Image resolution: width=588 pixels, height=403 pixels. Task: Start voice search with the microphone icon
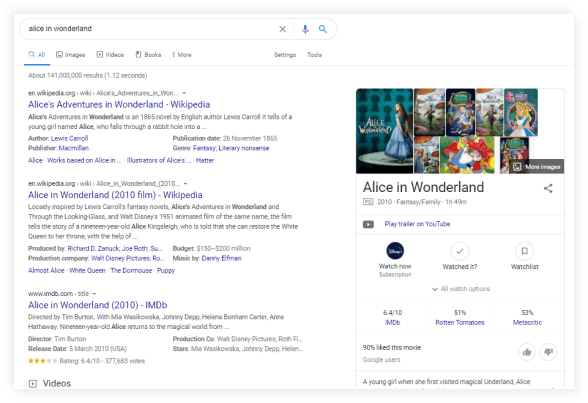(x=305, y=29)
